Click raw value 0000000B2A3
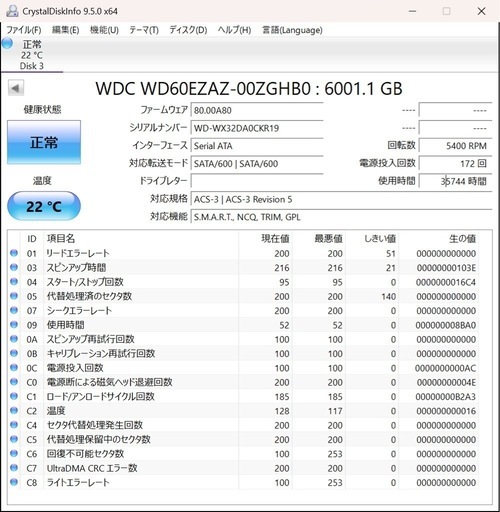The width and height of the screenshot is (500, 512). click(446, 397)
